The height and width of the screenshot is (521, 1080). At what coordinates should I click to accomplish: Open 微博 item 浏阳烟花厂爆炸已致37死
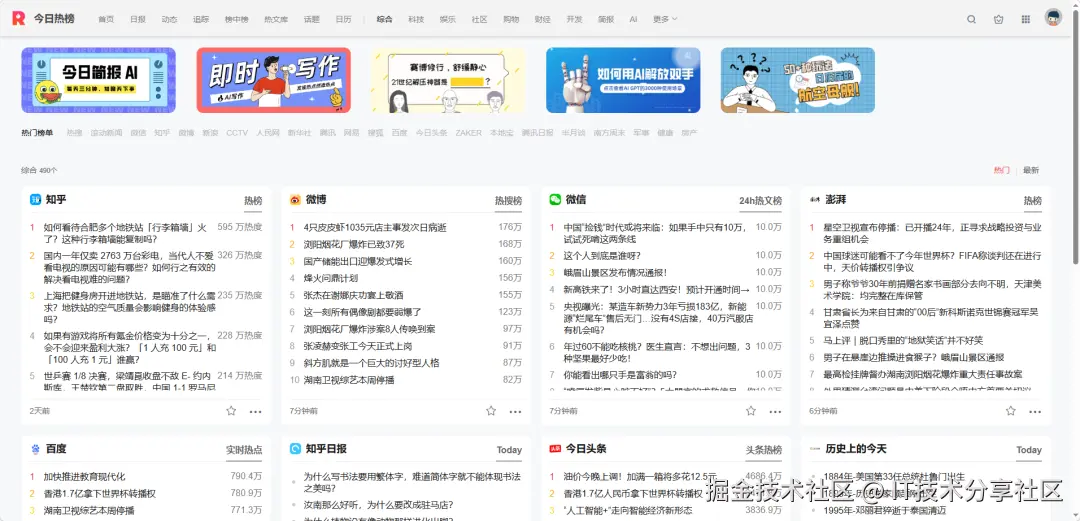(x=354, y=244)
